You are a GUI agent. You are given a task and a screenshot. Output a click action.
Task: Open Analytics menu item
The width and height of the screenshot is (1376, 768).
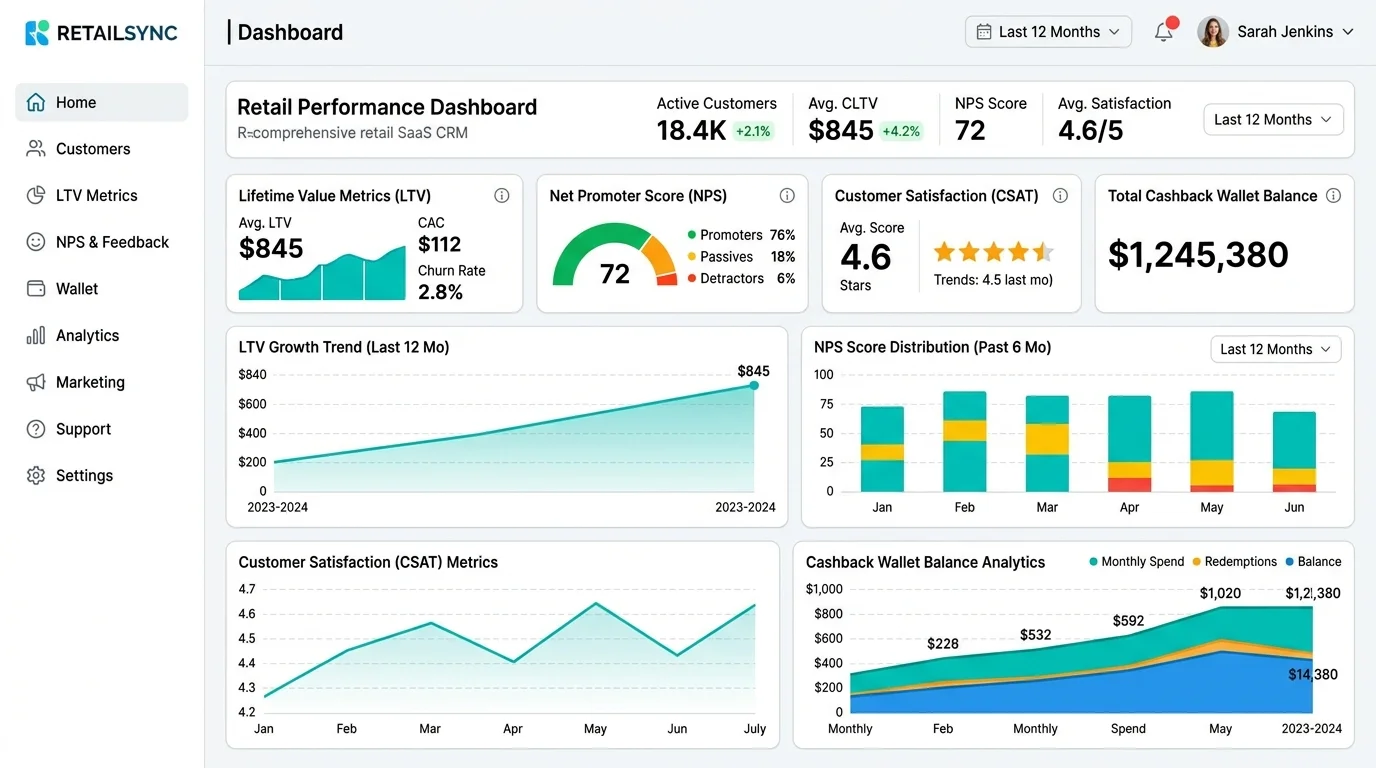(102, 335)
